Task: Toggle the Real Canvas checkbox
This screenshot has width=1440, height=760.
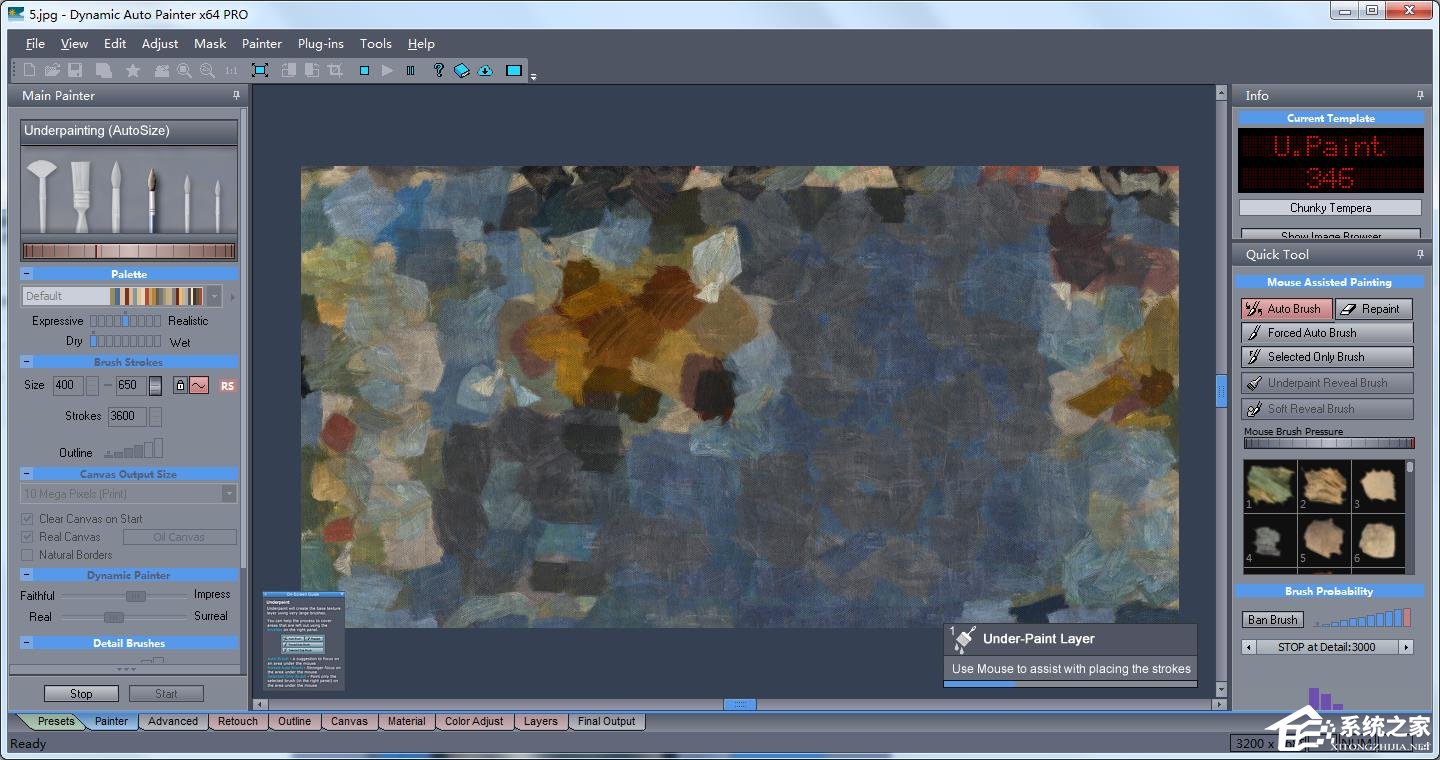Action: tap(28, 537)
